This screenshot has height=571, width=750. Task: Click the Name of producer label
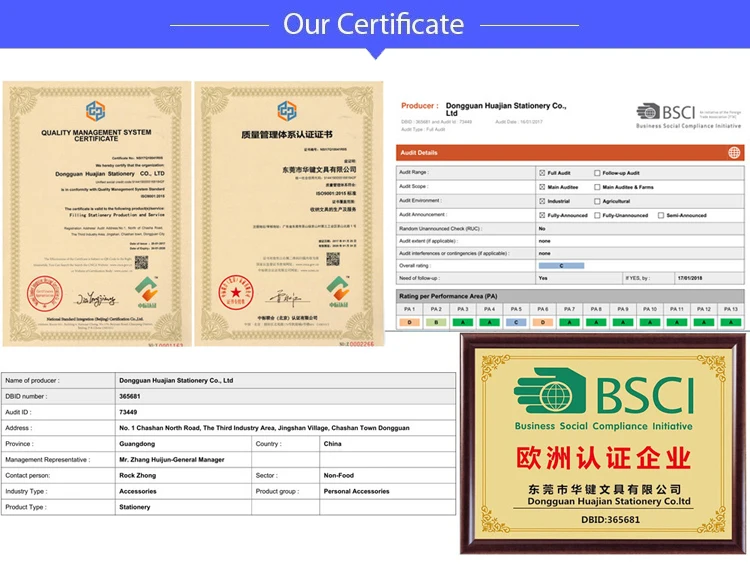pyautogui.click(x=32, y=381)
